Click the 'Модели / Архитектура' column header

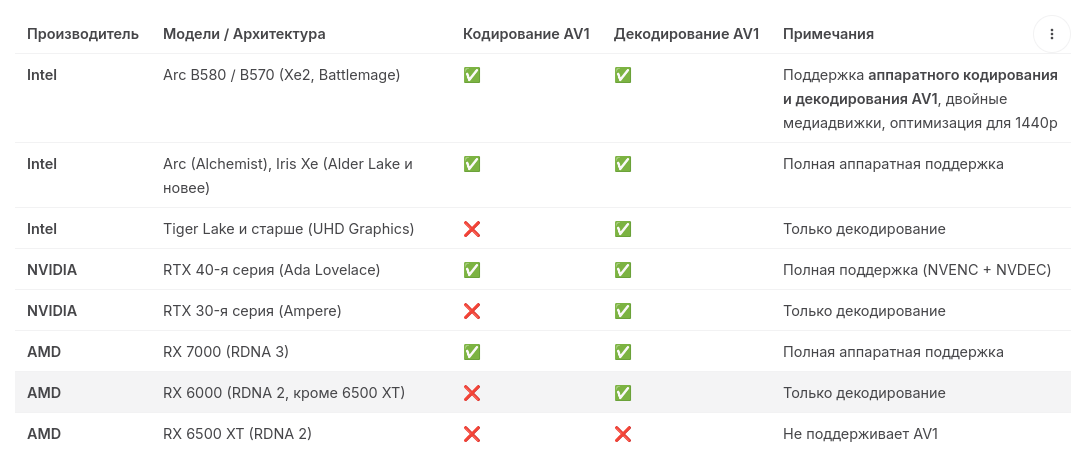244,34
